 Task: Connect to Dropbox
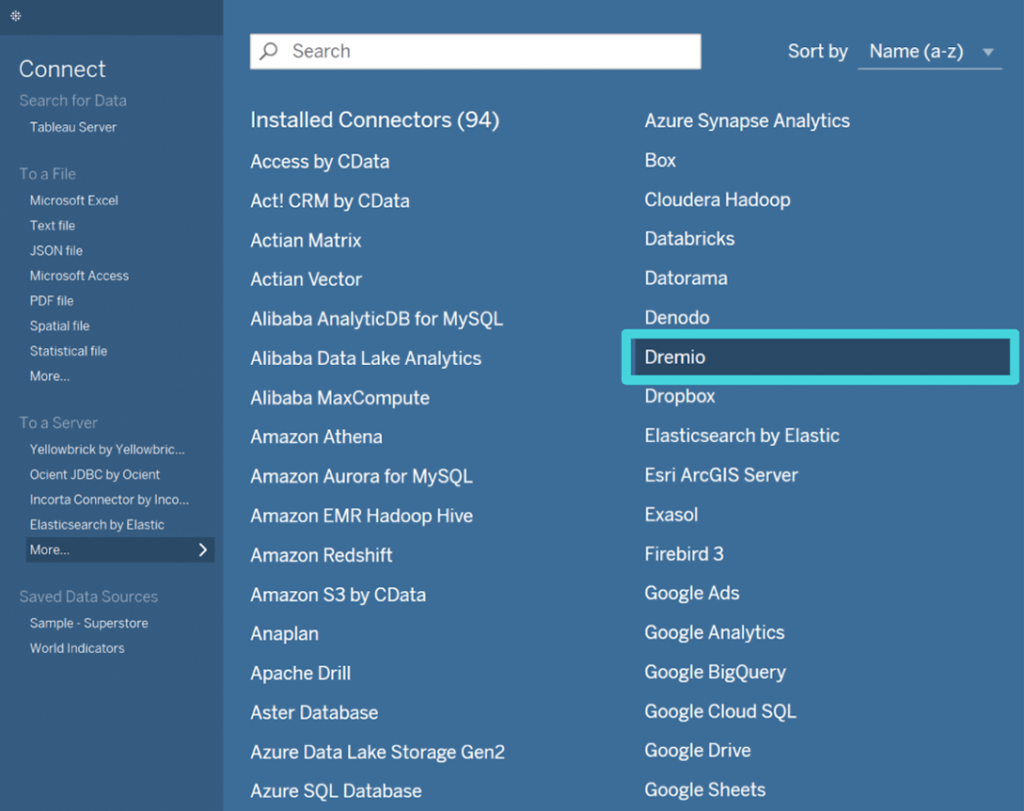680,396
